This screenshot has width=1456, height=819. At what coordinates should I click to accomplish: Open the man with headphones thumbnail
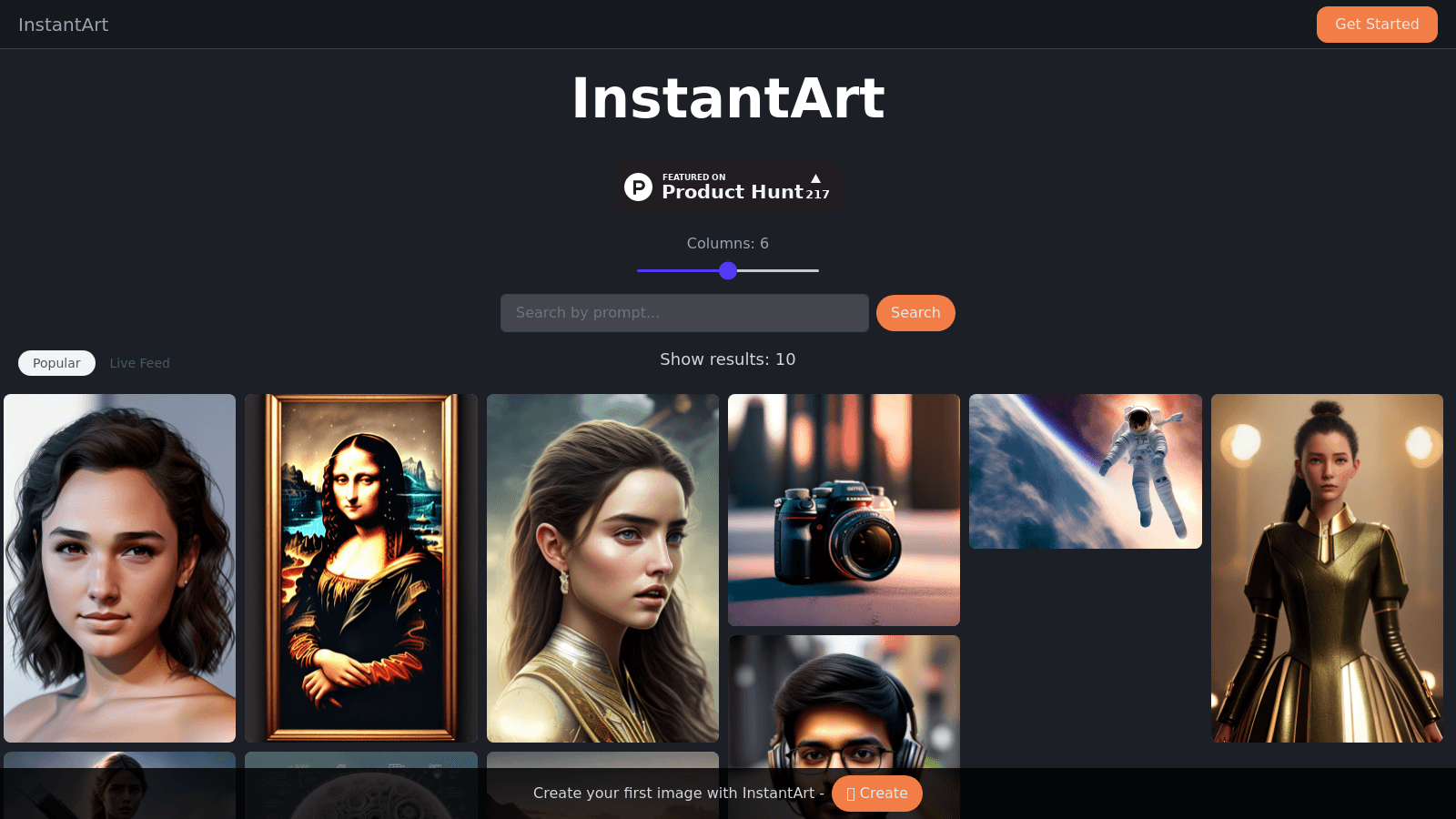click(x=844, y=702)
